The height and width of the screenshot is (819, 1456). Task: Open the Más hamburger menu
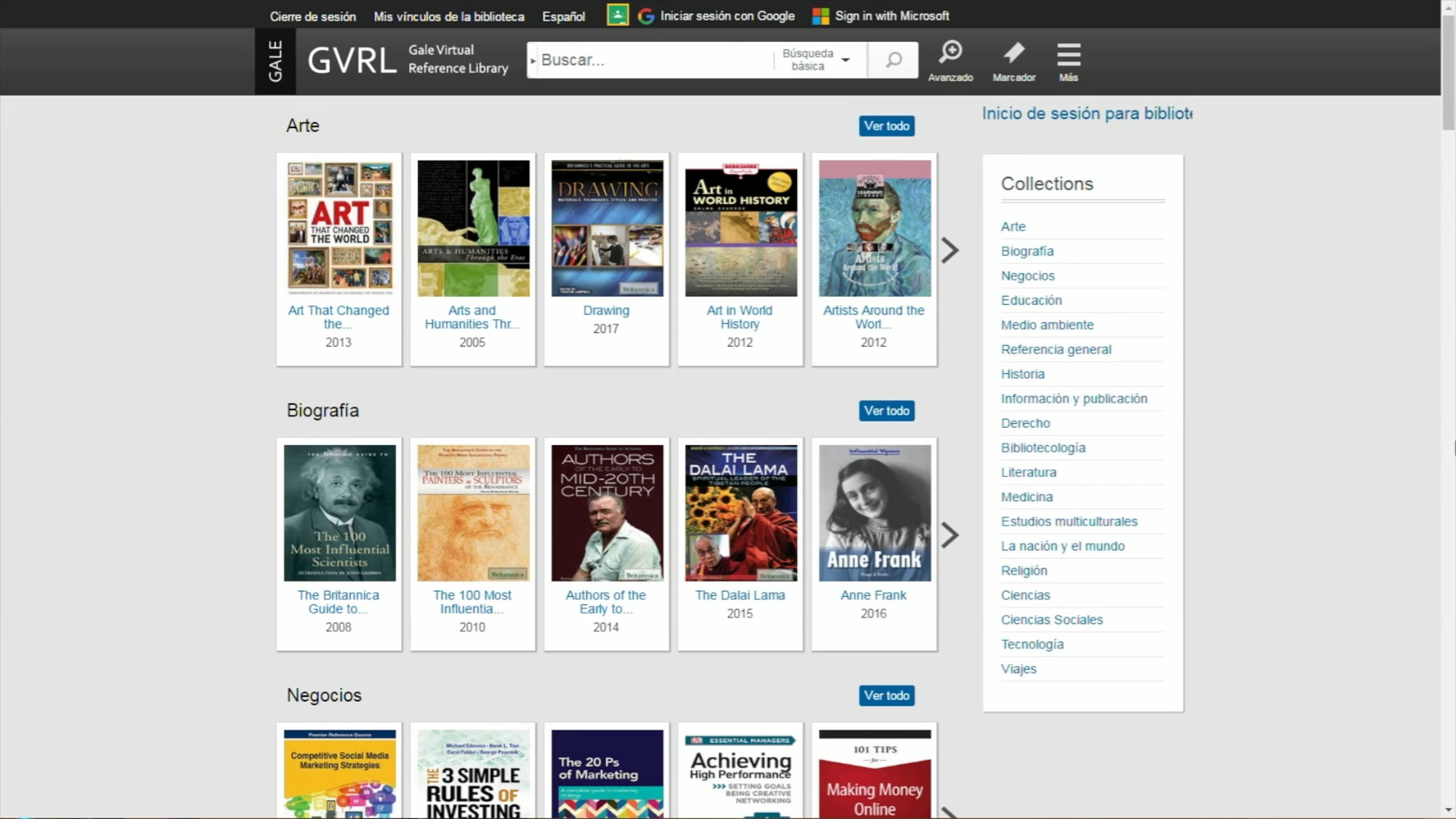click(1068, 61)
